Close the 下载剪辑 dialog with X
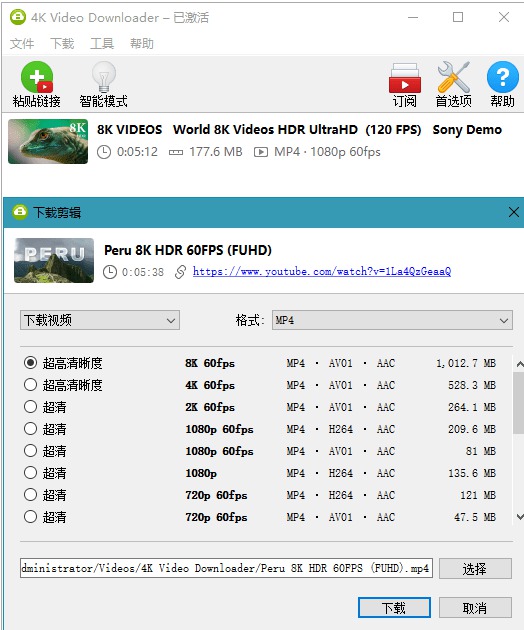The width and height of the screenshot is (524, 630). pos(513,212)
